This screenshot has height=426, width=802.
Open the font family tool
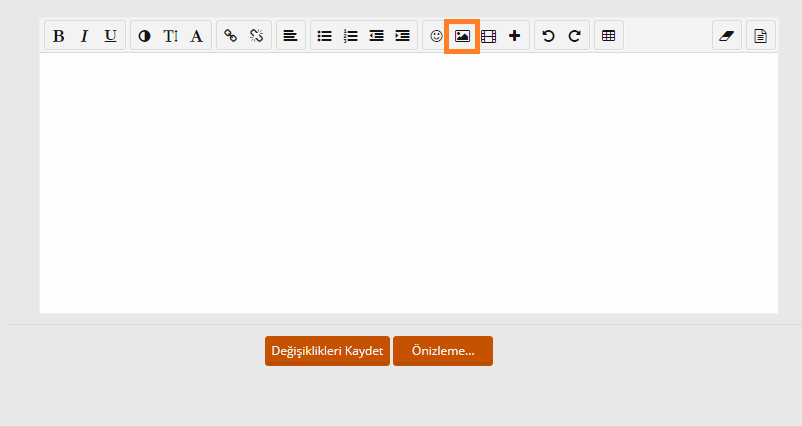point(196,36)
